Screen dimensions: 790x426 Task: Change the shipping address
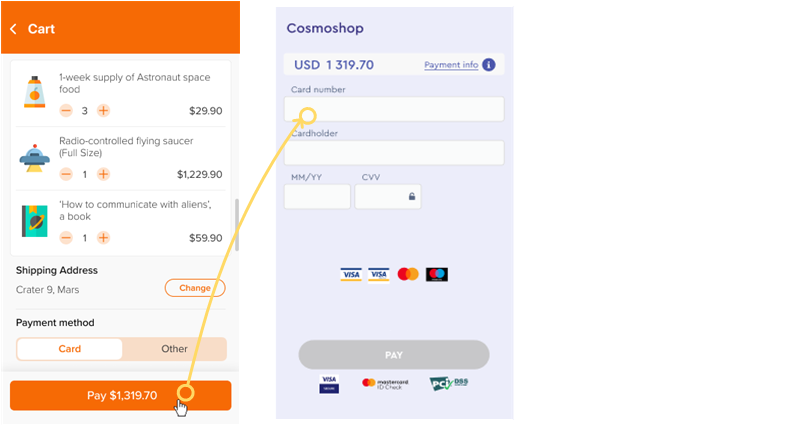click(195, 288)
